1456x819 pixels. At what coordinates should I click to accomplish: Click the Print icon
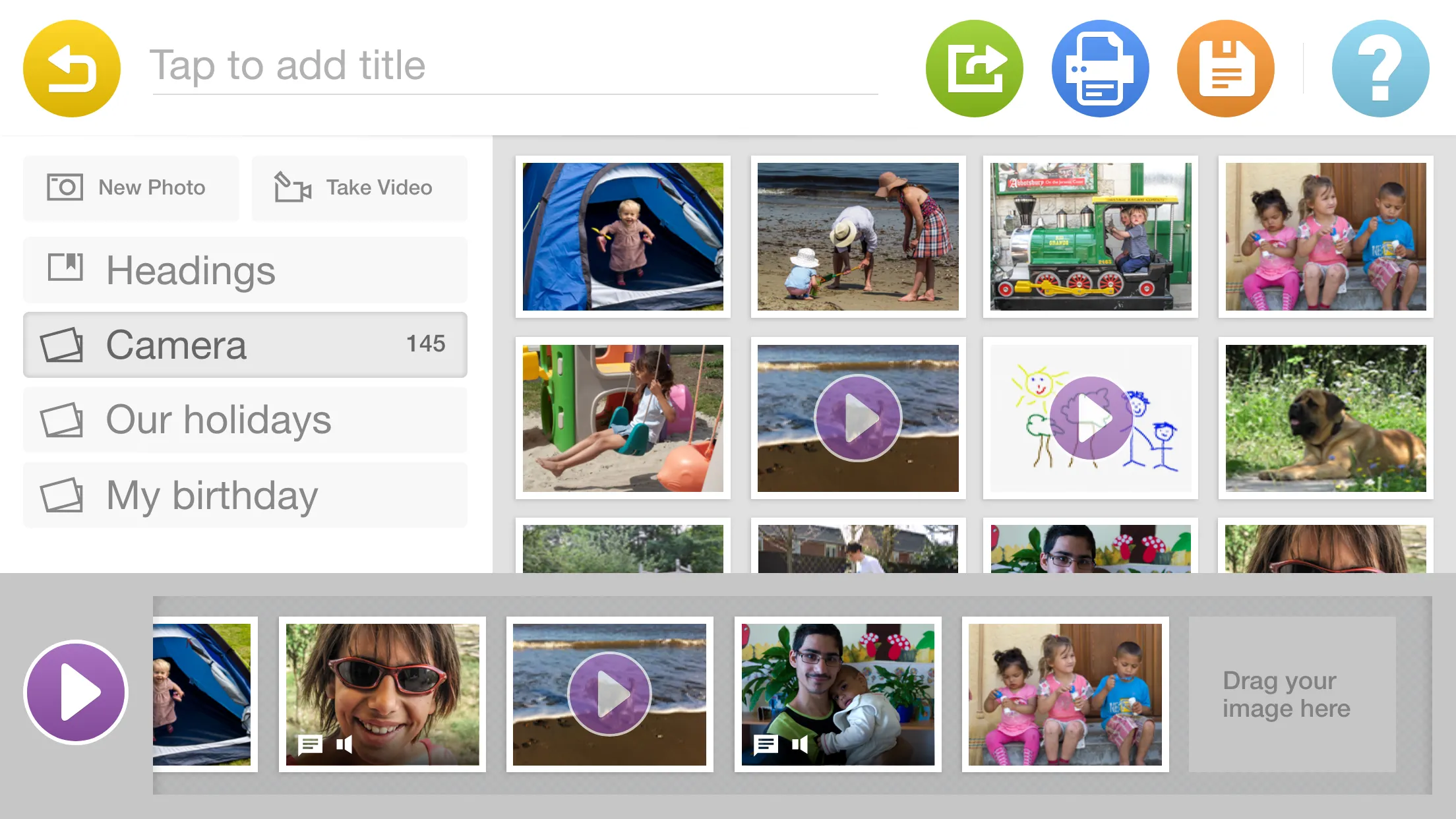pyautogui.click(x=1100, y=71)
